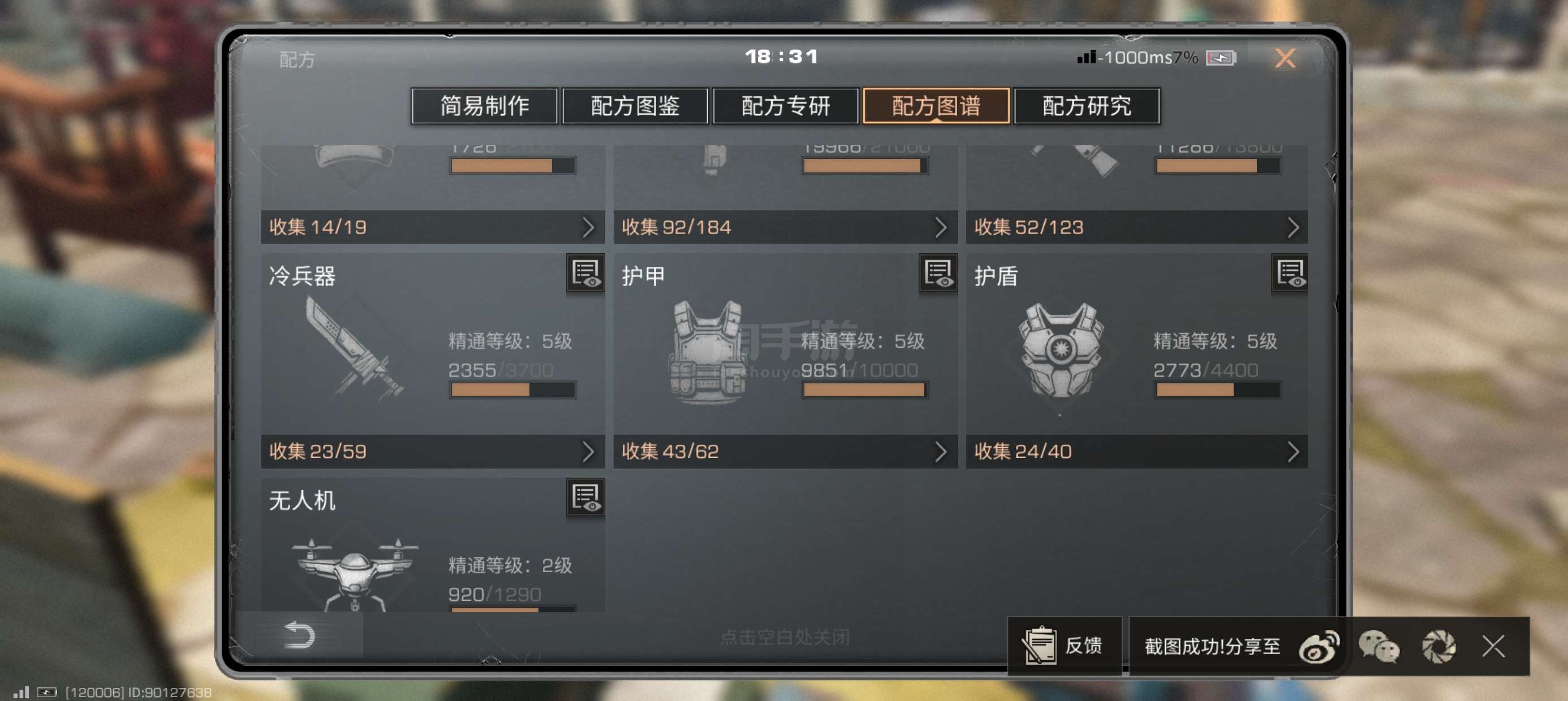
Task: Switch to the 简易制作 tab
Action: pos(485,106)
